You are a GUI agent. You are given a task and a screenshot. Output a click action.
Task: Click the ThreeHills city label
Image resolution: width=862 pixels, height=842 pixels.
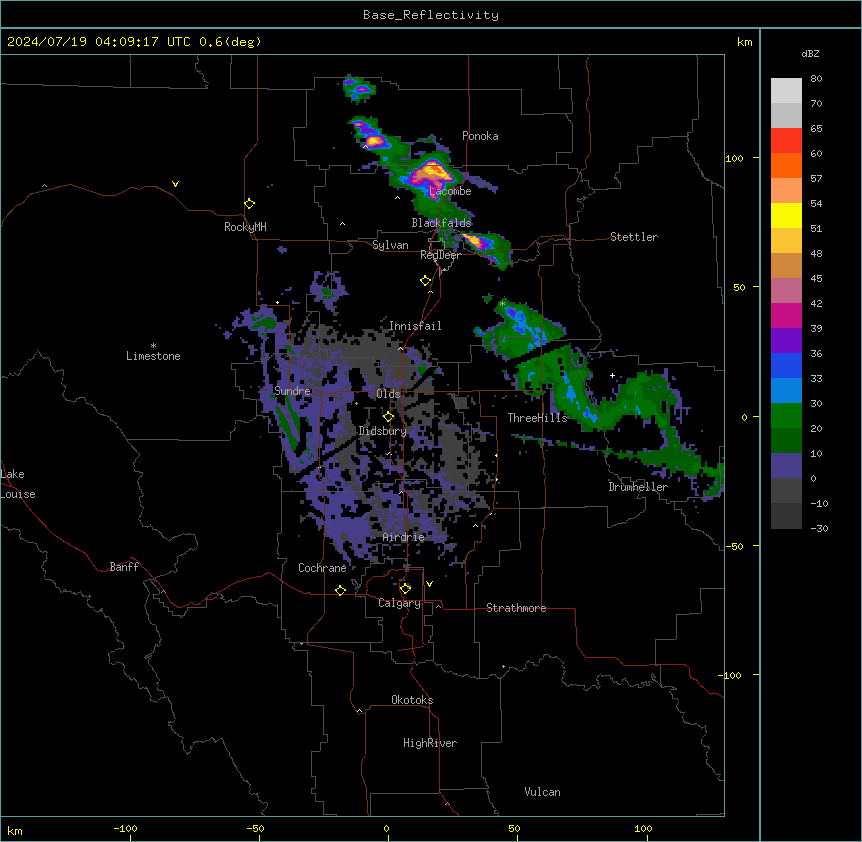[537, 418]
